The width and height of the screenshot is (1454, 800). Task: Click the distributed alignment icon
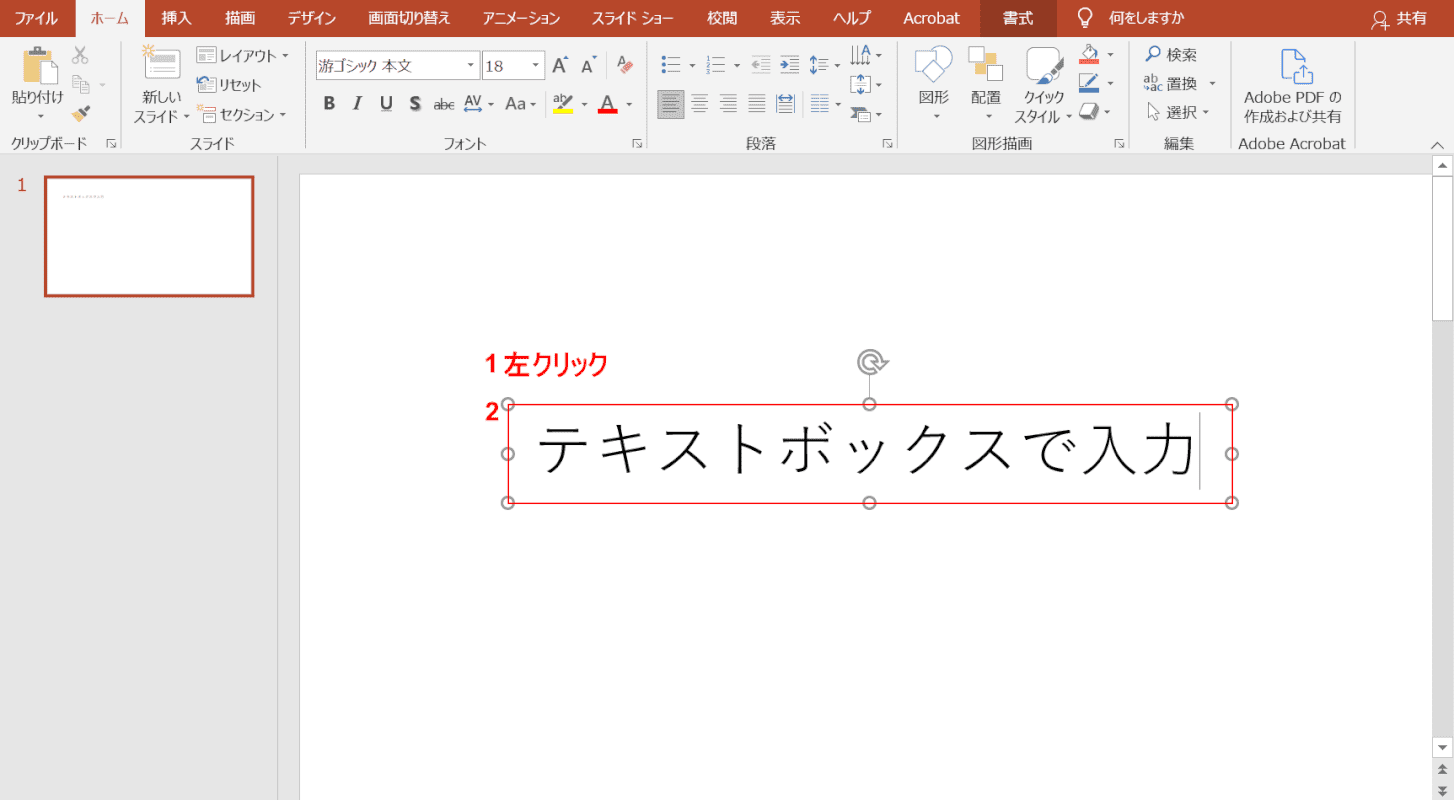coord(785,103)
